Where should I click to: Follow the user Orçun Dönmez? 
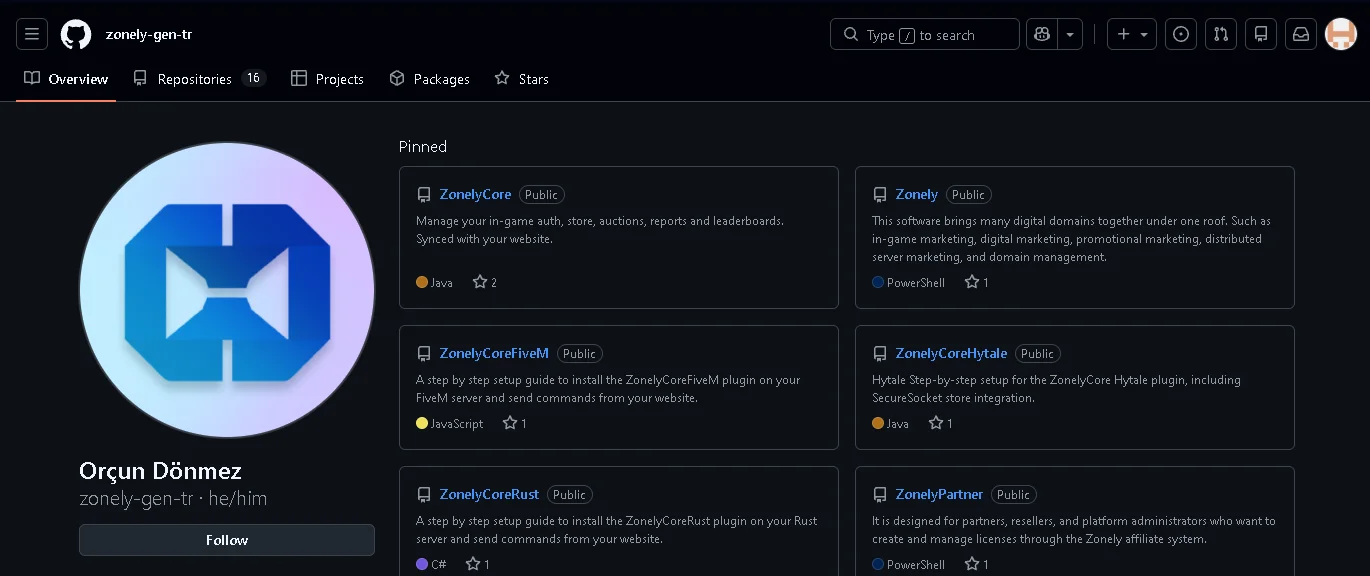227,540
